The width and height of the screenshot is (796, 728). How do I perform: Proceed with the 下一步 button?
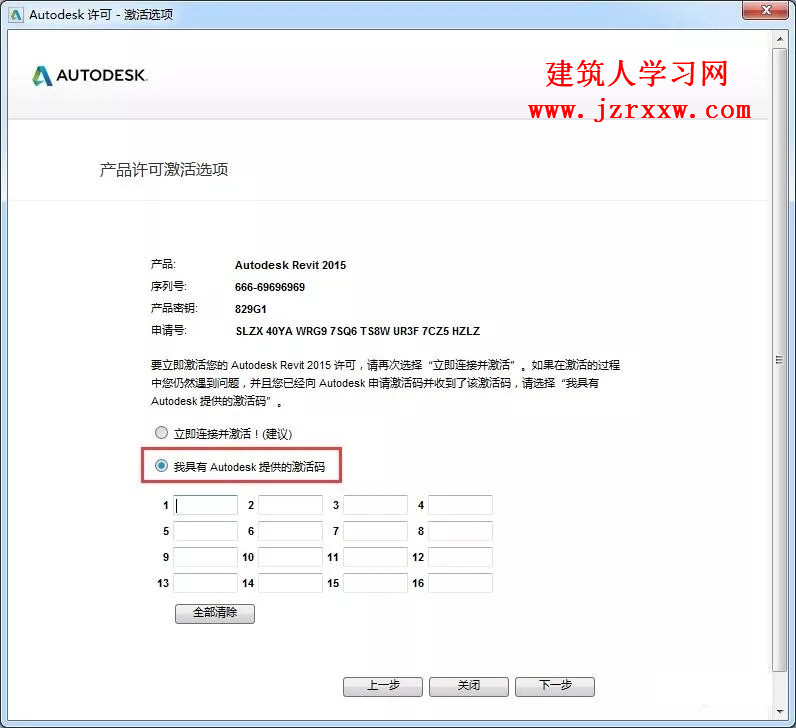(555, 686)
